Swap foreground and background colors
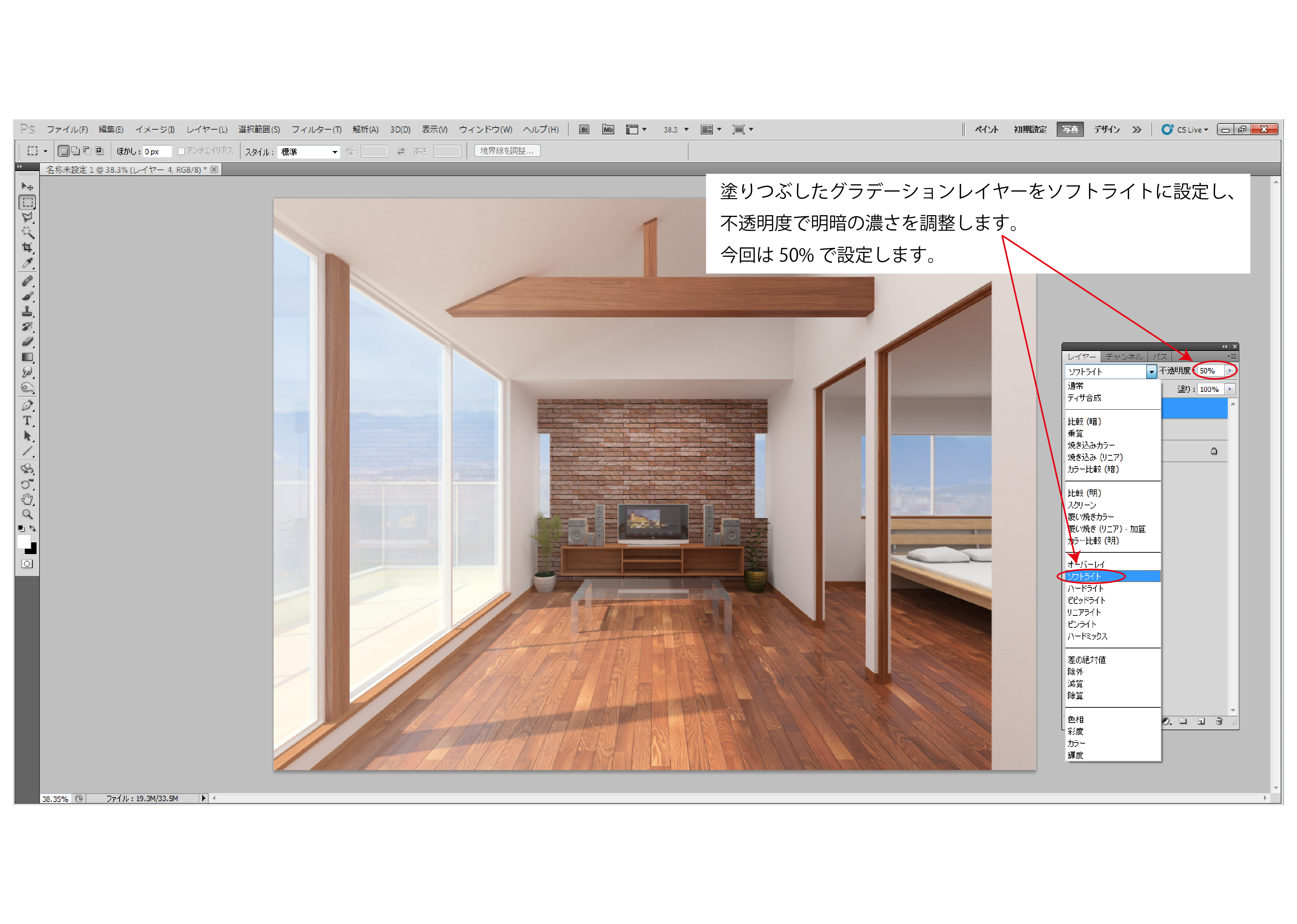 (33, 528)
